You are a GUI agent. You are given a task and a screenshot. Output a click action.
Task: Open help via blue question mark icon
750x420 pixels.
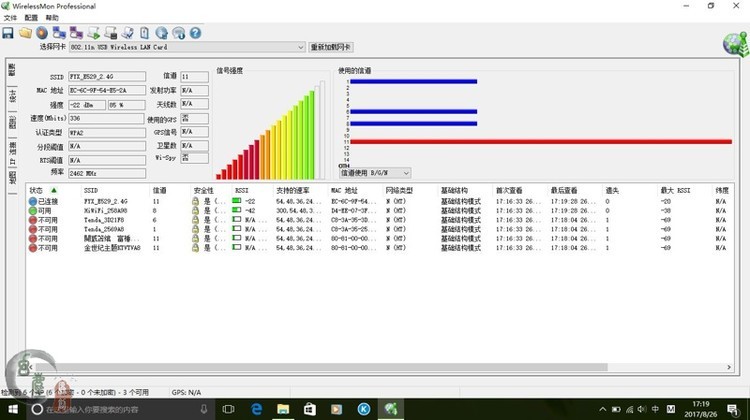tap(195, 33)
